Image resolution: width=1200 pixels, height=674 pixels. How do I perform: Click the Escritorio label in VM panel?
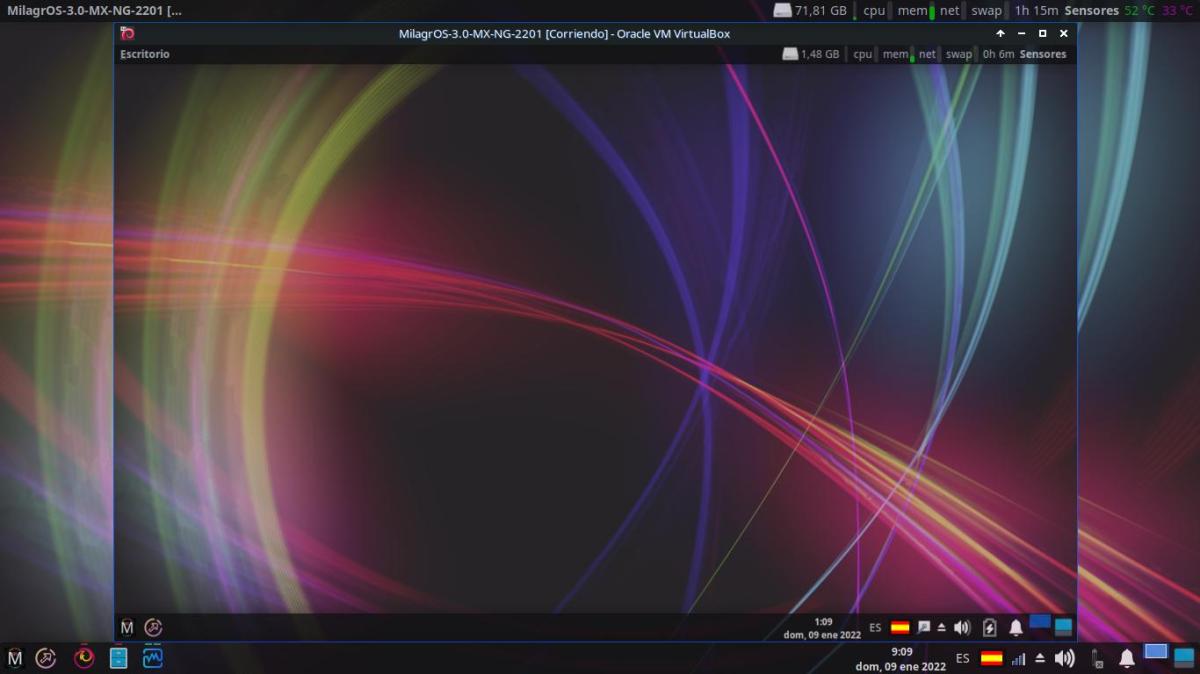[x=145, y=54]
